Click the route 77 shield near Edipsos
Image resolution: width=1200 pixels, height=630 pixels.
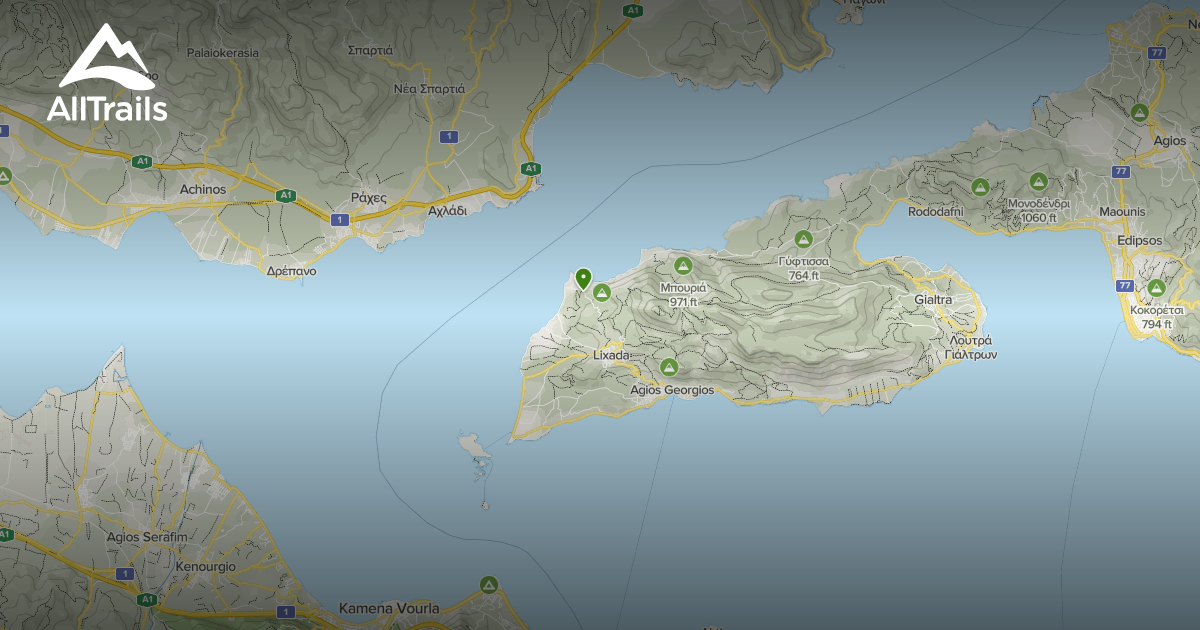tap(1125, 283)
